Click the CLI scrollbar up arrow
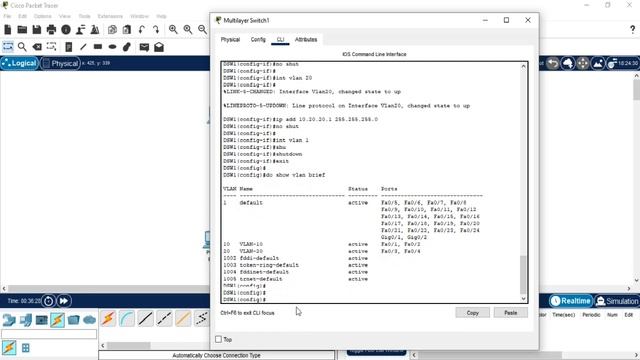640x360 pixels. click(x=523, y=66)
